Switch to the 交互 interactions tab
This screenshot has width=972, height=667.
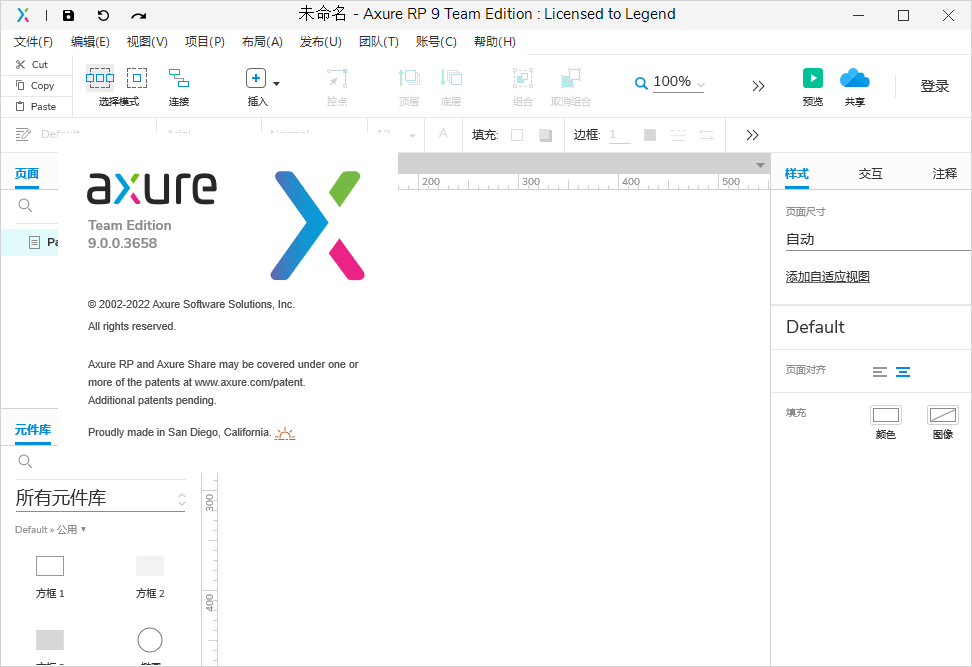click(870, 174)
